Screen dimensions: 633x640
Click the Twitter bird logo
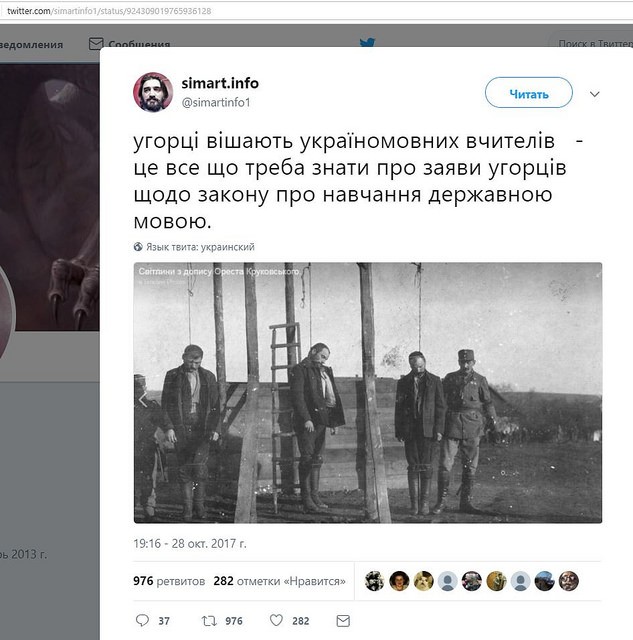pos(367,42)
